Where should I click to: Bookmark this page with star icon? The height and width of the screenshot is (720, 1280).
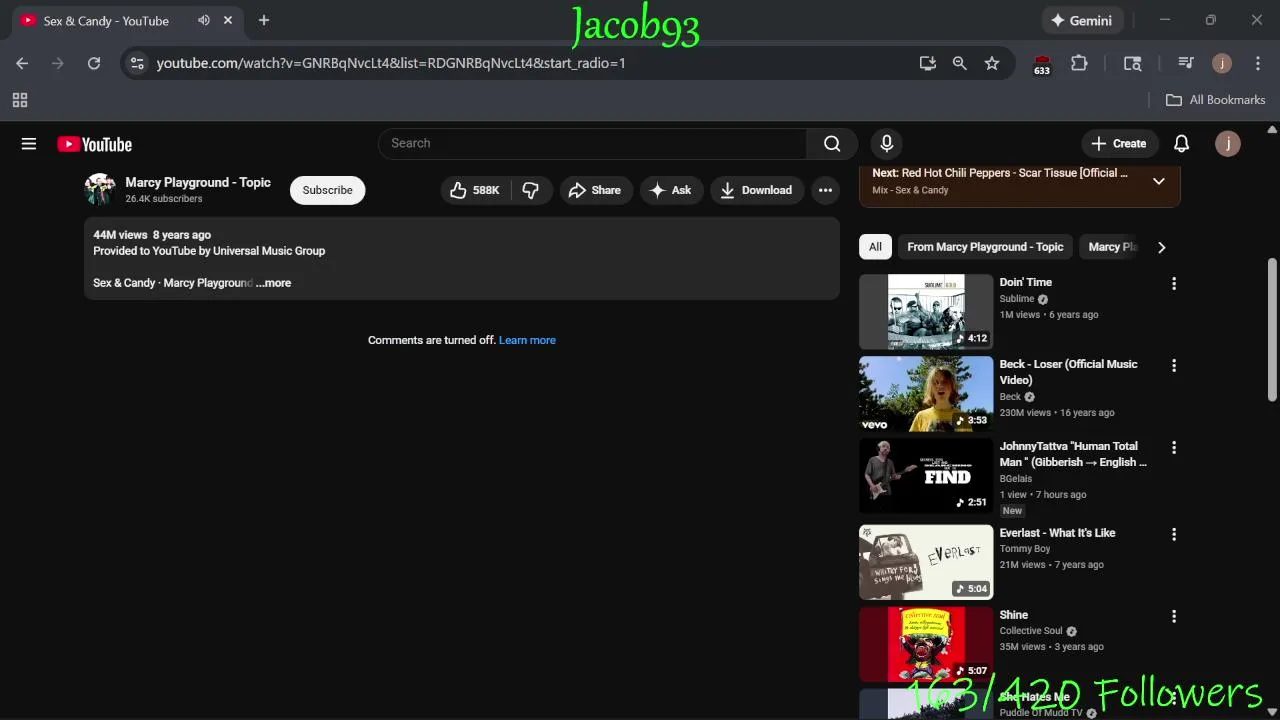tap(992, 63)
